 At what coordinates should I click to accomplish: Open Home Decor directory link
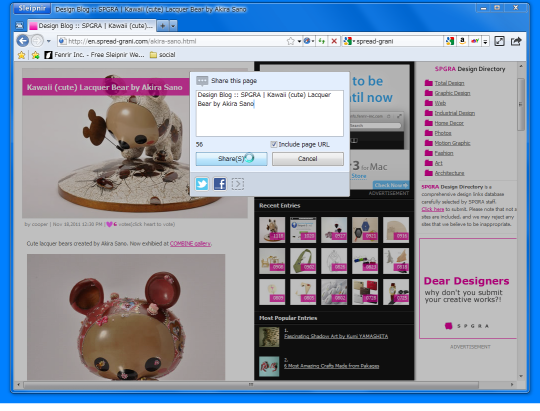(x=449, y=123)
